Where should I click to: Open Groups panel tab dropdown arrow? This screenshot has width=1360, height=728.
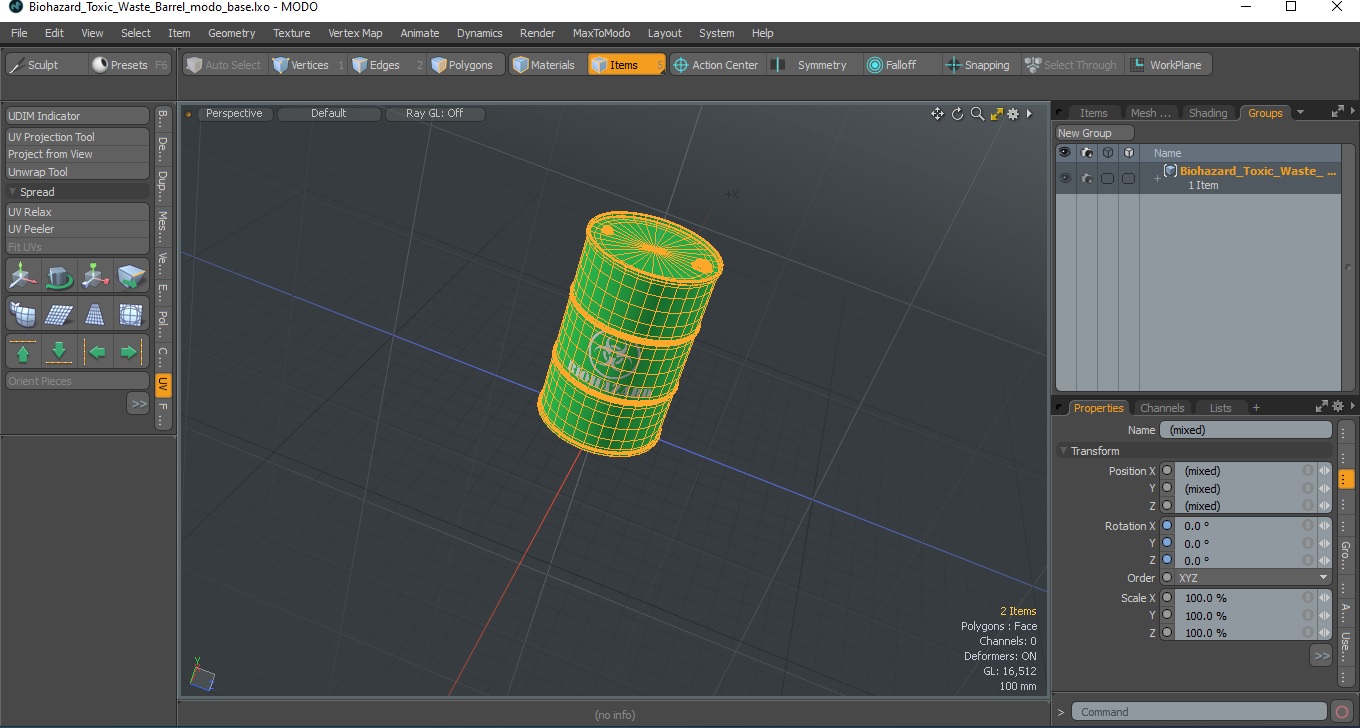point(1300,113)
